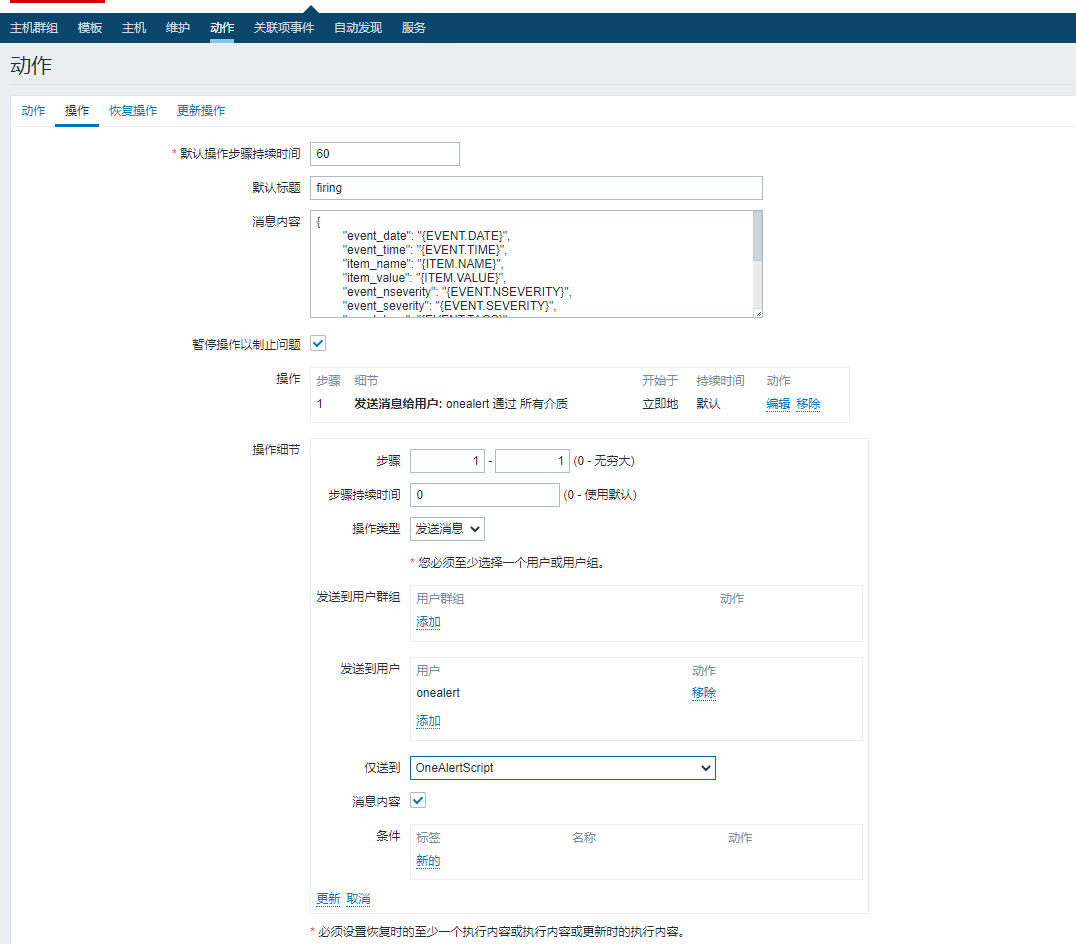Expand the 操作类型 发送消息 dropdown

[447, 529]
